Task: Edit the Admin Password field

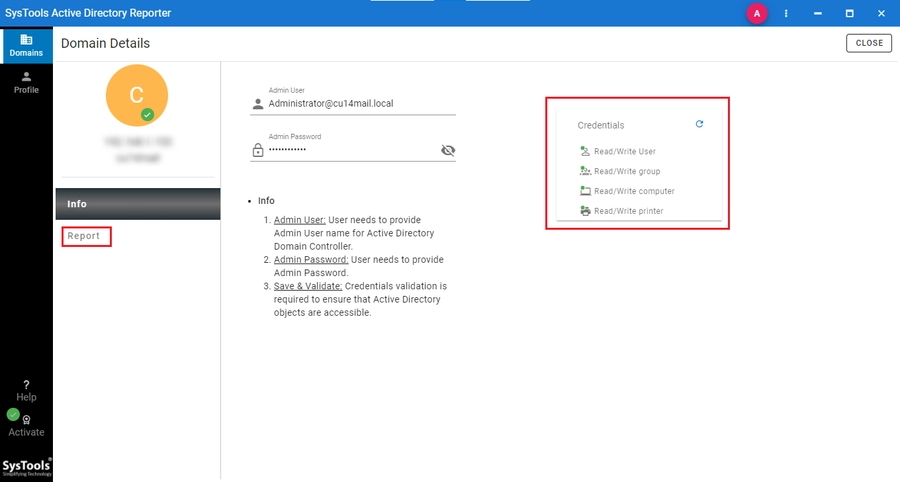Action: (x=353, y=150)
